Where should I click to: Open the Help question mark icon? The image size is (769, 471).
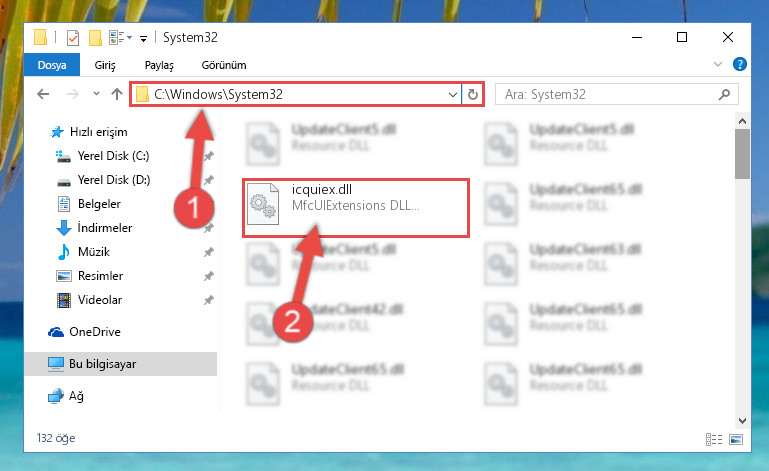(740, 64)
